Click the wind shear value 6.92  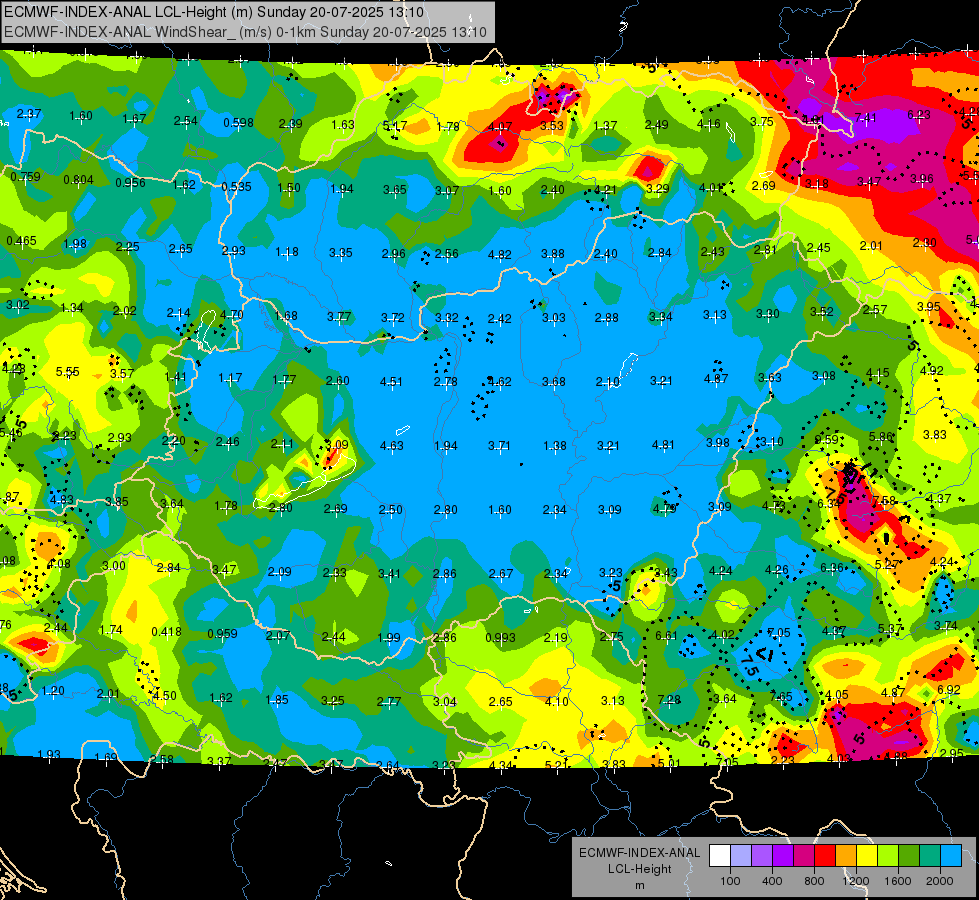(949, 690)
